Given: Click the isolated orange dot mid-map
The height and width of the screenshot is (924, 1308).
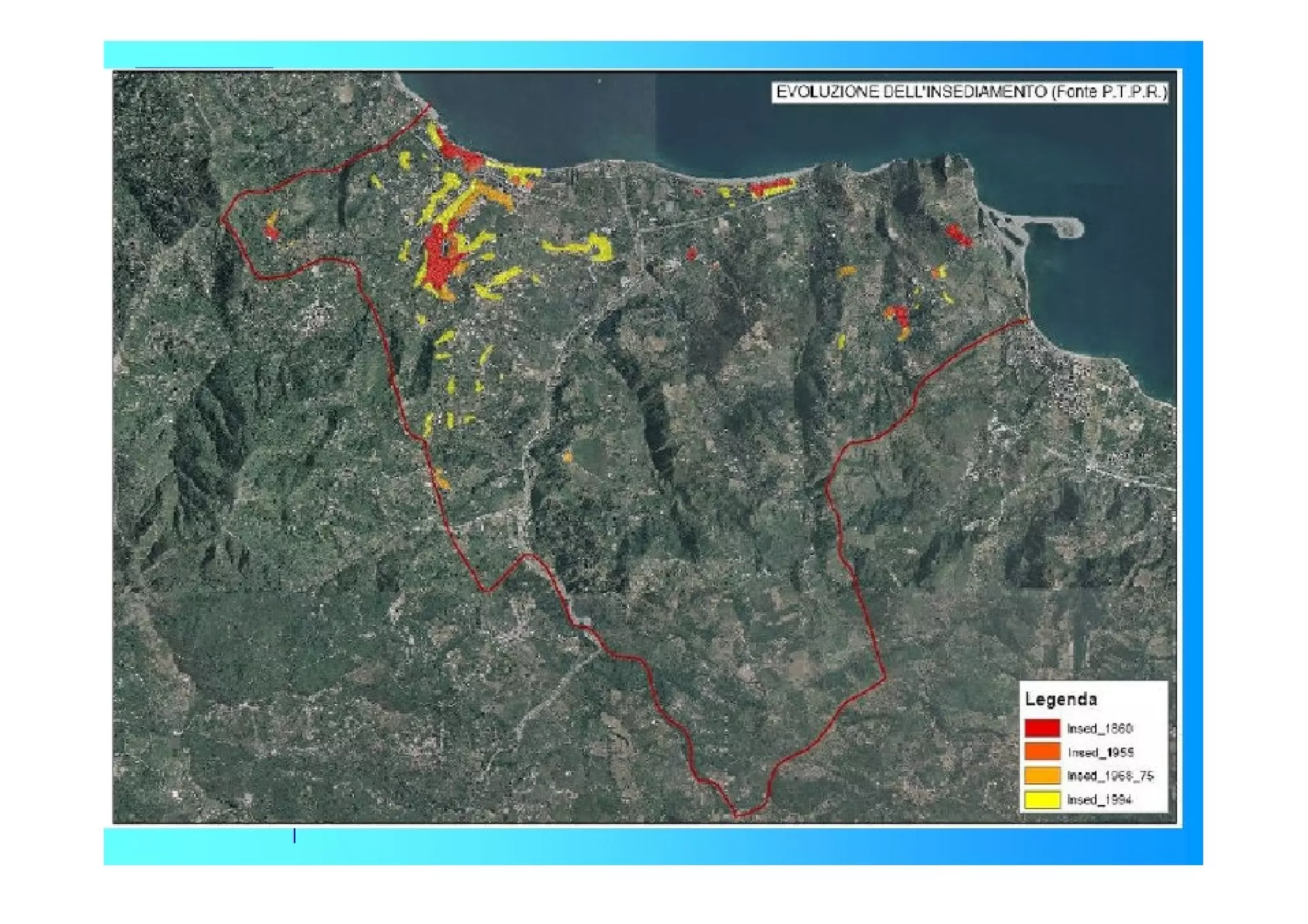Looking at the screenshot, I should (567, 457).
